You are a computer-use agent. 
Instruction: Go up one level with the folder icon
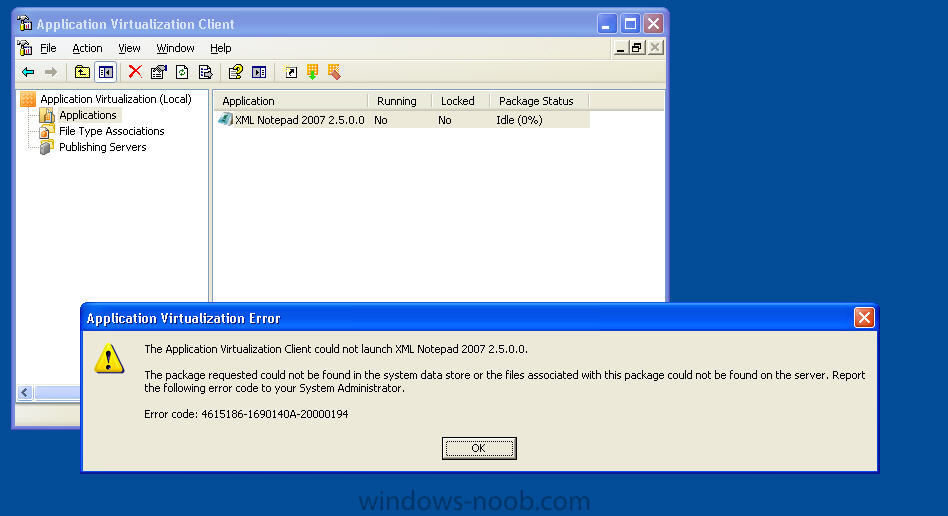click(82, 72)
